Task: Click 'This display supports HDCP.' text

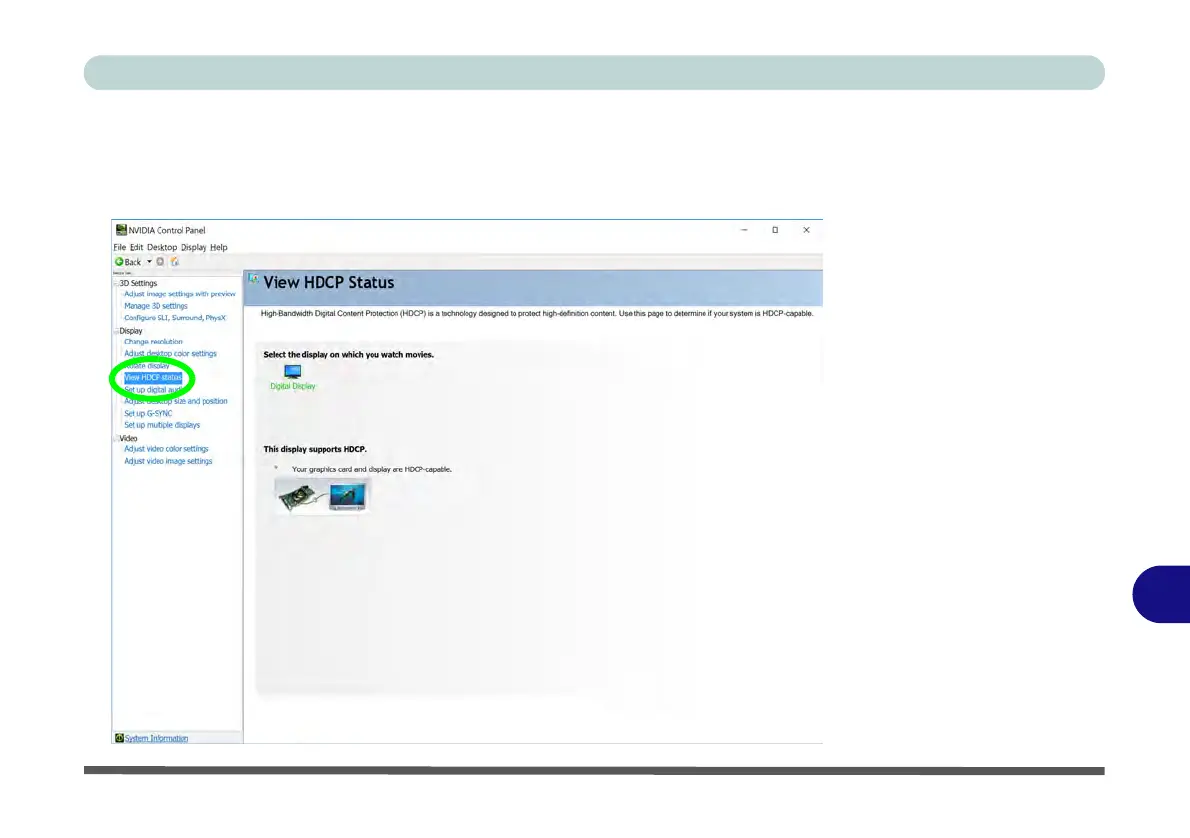Action: coord(315,449)
